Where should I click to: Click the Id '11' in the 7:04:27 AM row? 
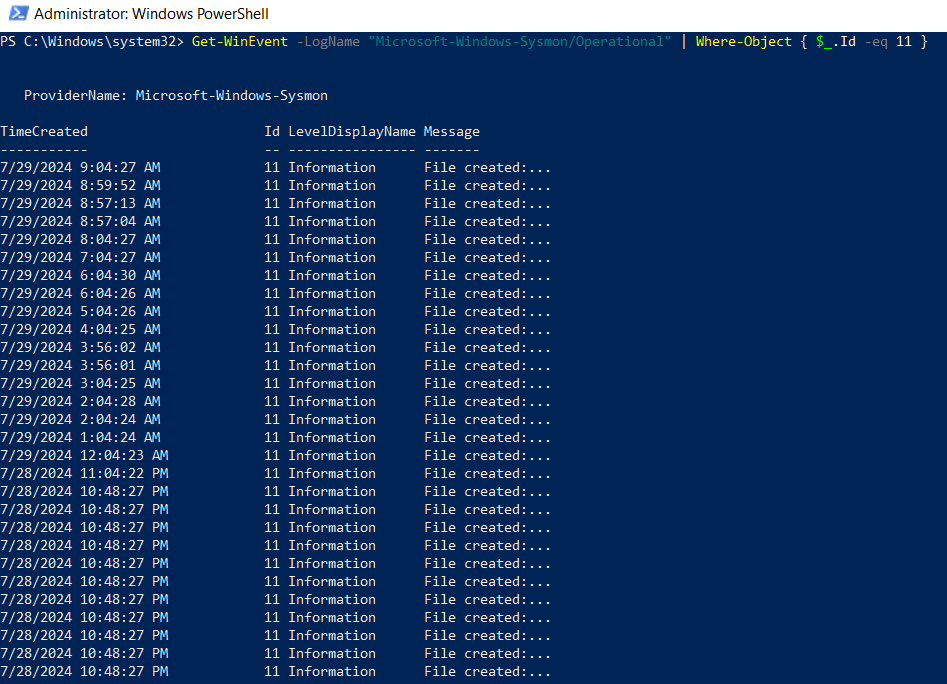tap(272, 258)
